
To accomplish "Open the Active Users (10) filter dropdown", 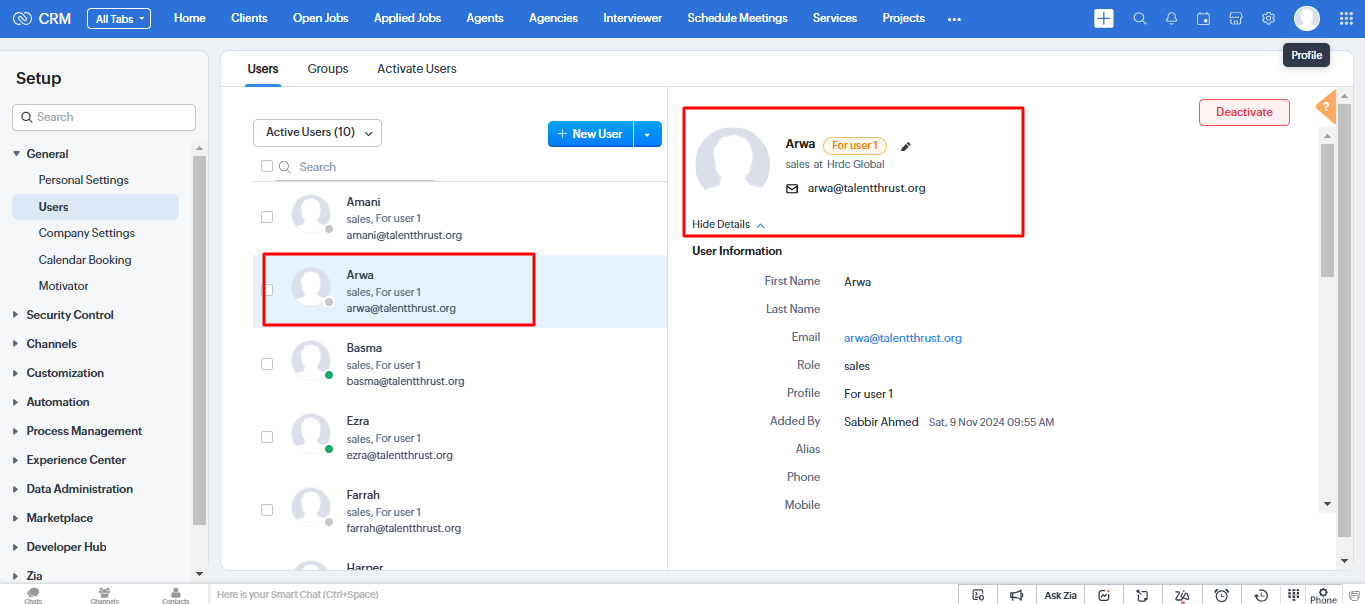I will click(317, 133).
